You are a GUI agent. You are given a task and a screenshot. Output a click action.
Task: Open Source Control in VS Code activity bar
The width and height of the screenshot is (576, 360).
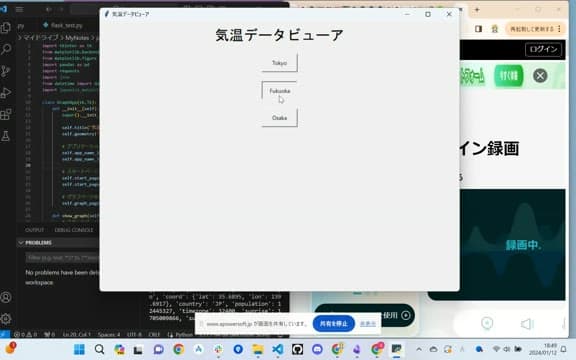click(6, 71)
